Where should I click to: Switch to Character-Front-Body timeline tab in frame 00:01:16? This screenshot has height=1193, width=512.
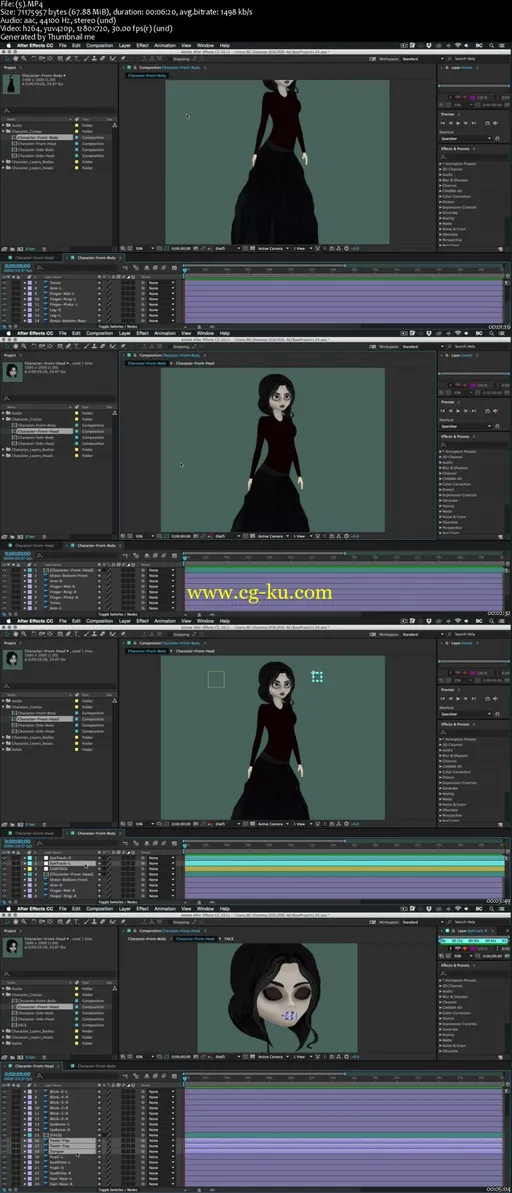96,258
